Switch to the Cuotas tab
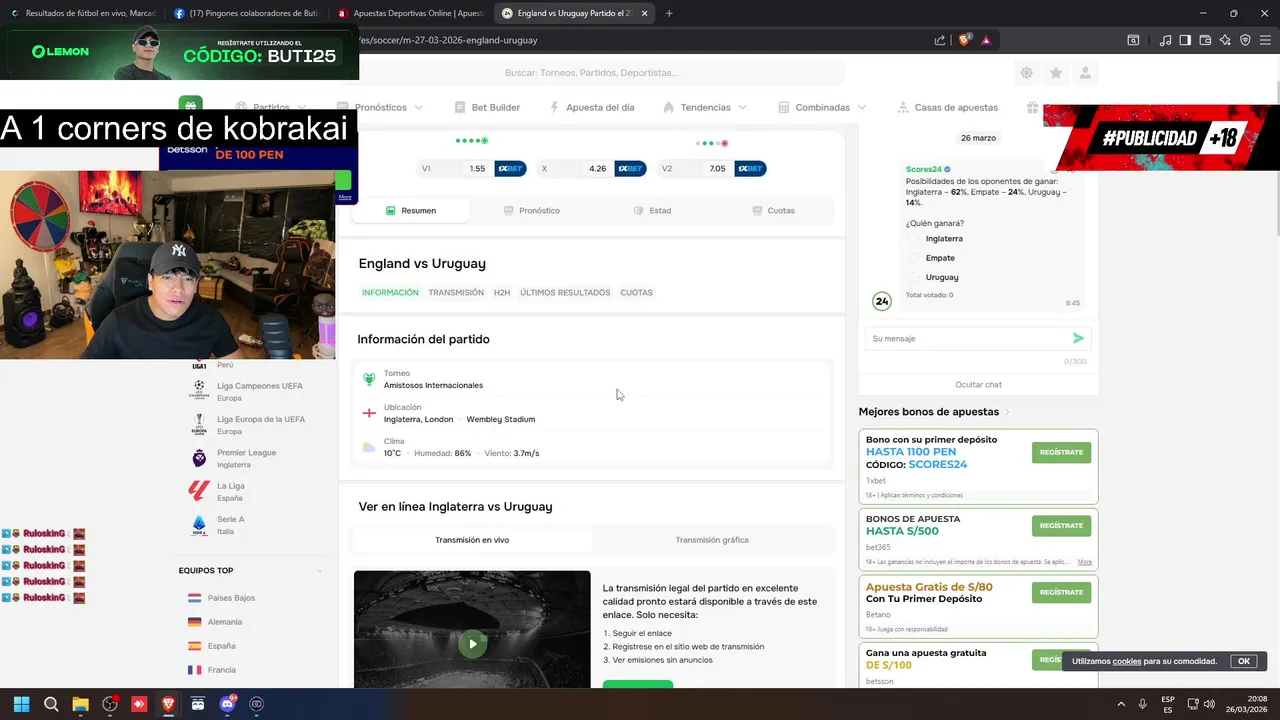This screenshot has width=1280, height=720. click(x=774, y=211)
